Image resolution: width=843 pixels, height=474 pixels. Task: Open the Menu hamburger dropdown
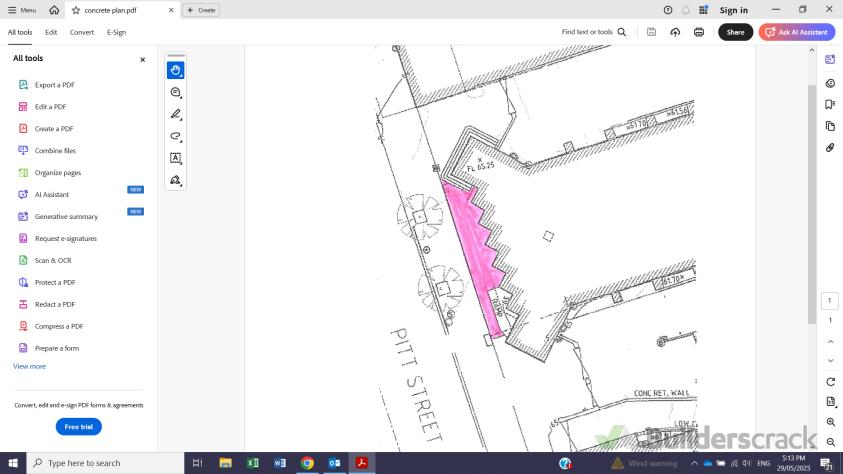tap(21, 10)
